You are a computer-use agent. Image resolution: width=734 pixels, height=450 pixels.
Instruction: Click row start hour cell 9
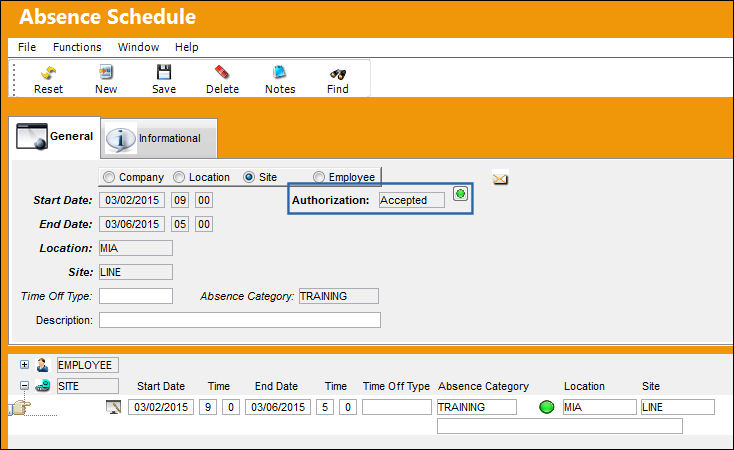coord(207,407)
